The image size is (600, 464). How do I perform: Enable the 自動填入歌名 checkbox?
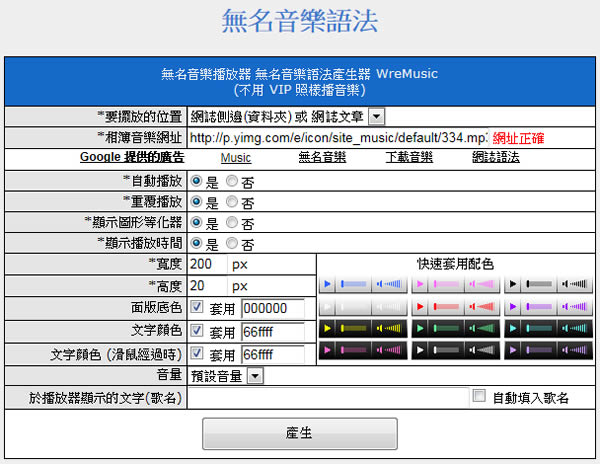coord(479,397)
